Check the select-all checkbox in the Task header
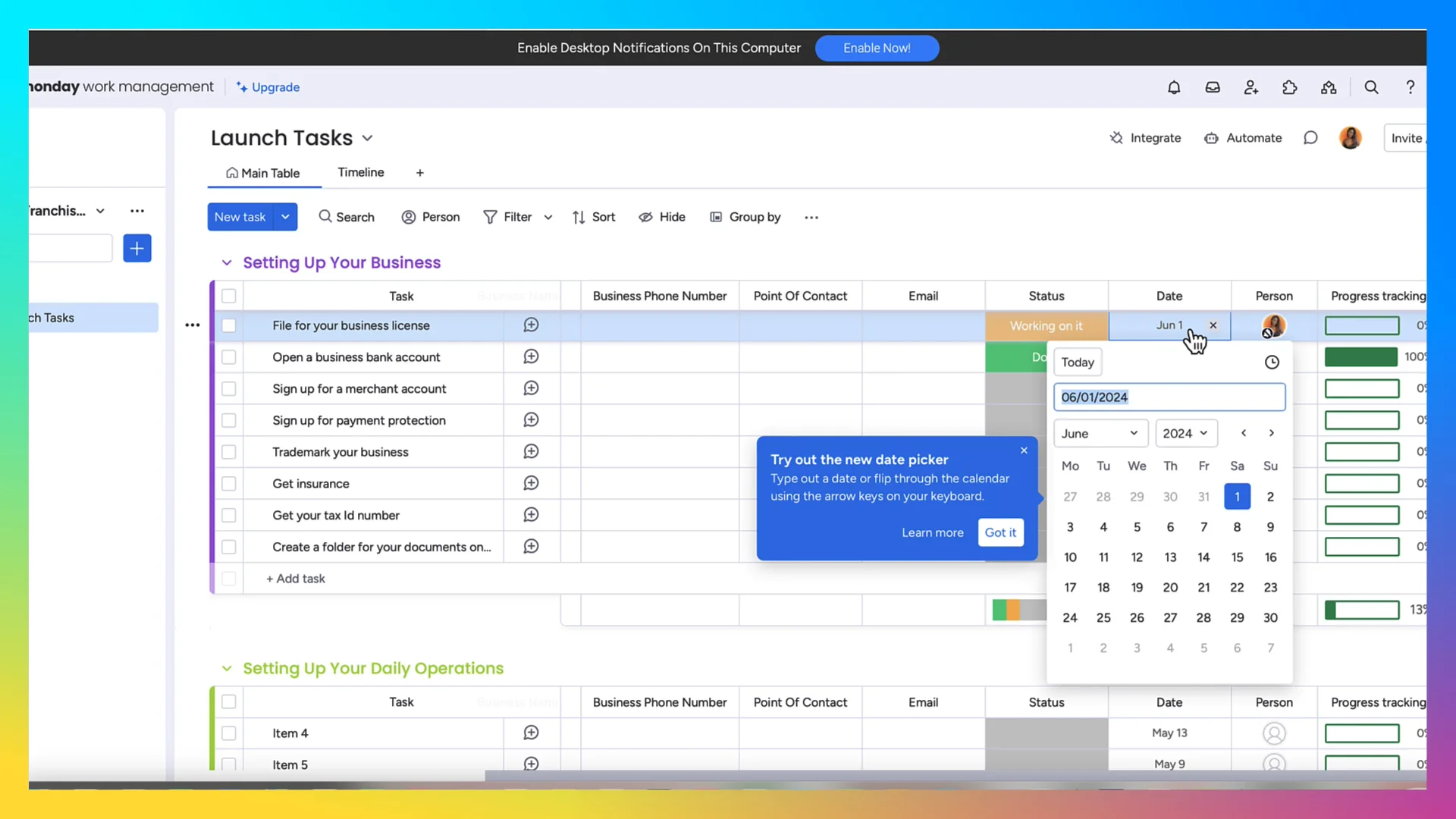 click(x=228, y=296)
